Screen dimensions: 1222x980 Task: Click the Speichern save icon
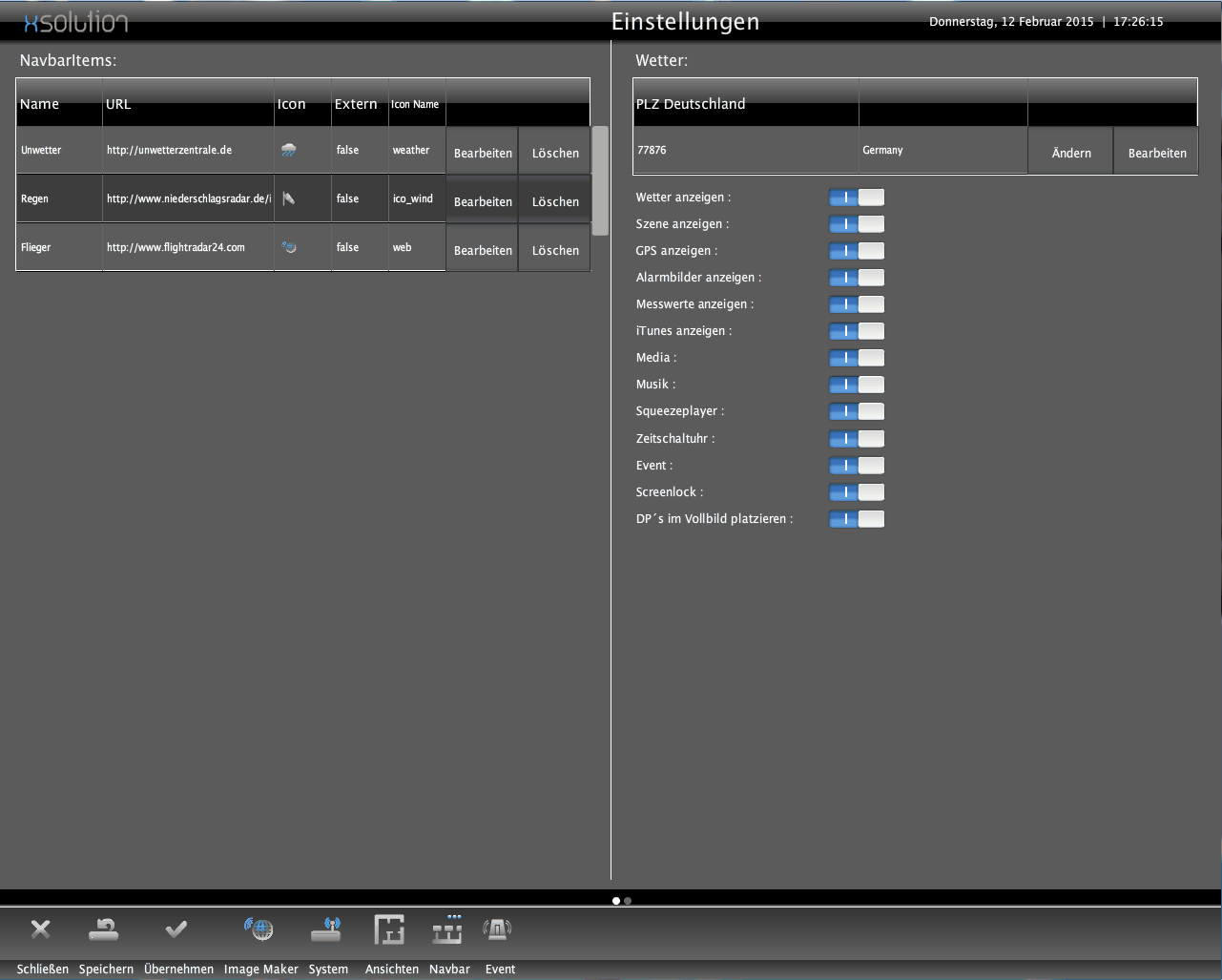(x=103, y=929)
